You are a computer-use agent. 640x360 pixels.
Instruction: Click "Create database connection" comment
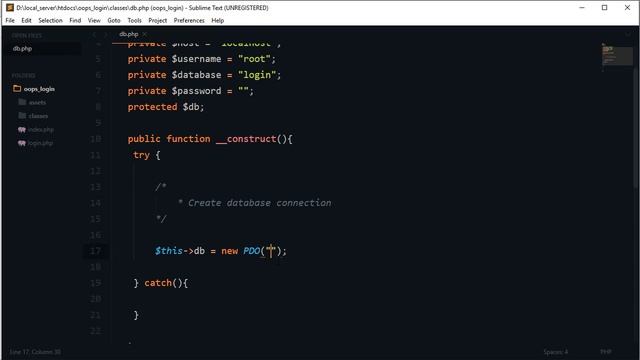[259, 203]
